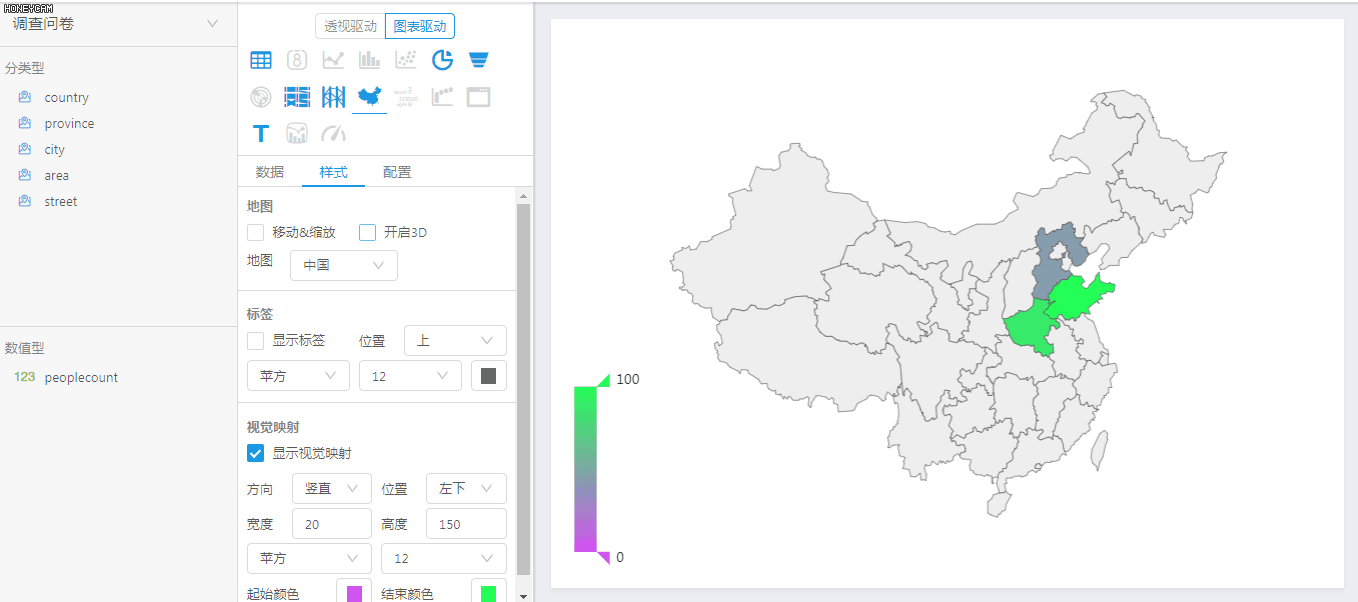Screen dimensions: 1358x602
Task: Click the 宽度 input field
Action: pyautogui.click(x=332, y=524)
